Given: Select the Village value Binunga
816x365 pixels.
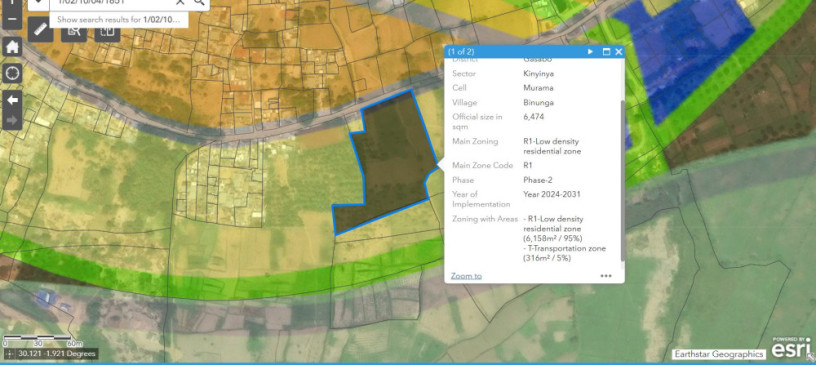Looking at the screenshot, I should click(538, 103).
